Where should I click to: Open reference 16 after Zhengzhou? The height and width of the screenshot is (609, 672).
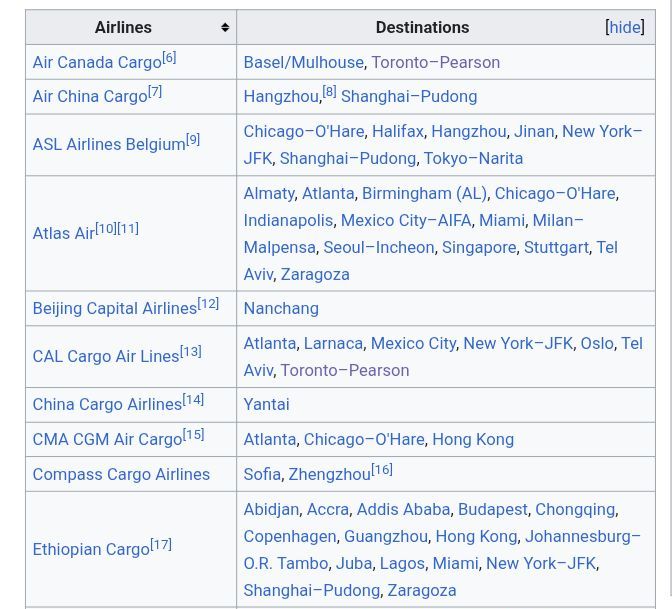click(x=382, y=470)
